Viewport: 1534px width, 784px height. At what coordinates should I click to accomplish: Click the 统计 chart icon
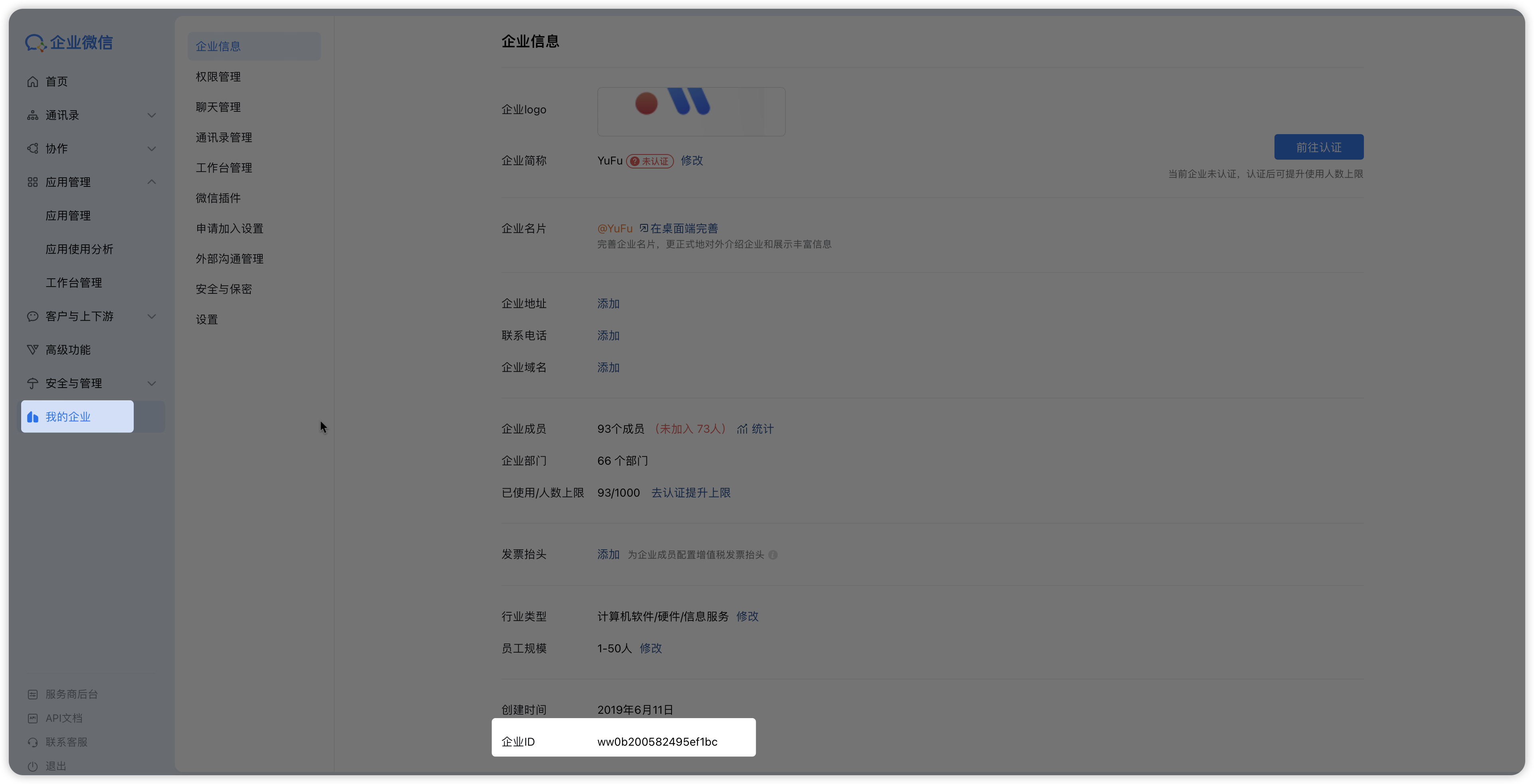(742, 429)
